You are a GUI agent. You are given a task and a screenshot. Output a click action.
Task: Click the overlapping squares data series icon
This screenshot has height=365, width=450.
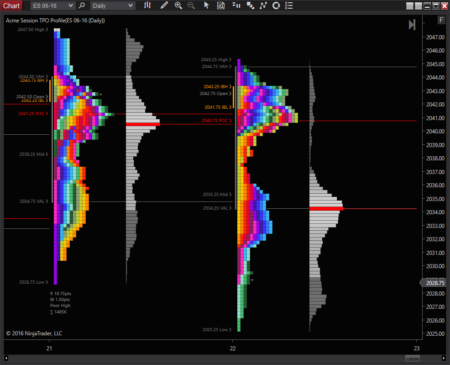coord(250,6)
